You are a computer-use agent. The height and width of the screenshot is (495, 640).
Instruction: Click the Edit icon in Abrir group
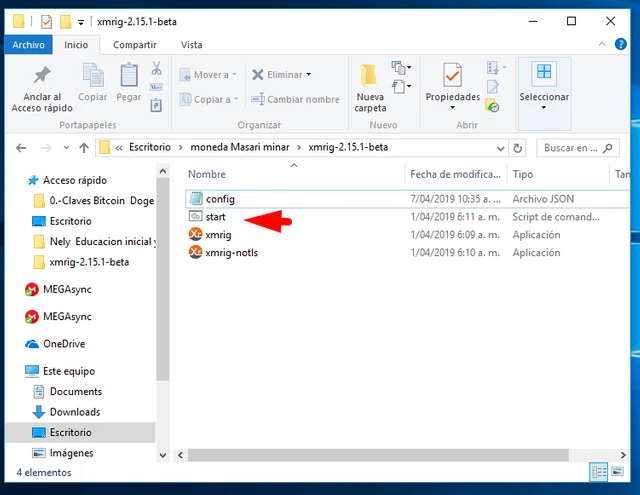493,87
